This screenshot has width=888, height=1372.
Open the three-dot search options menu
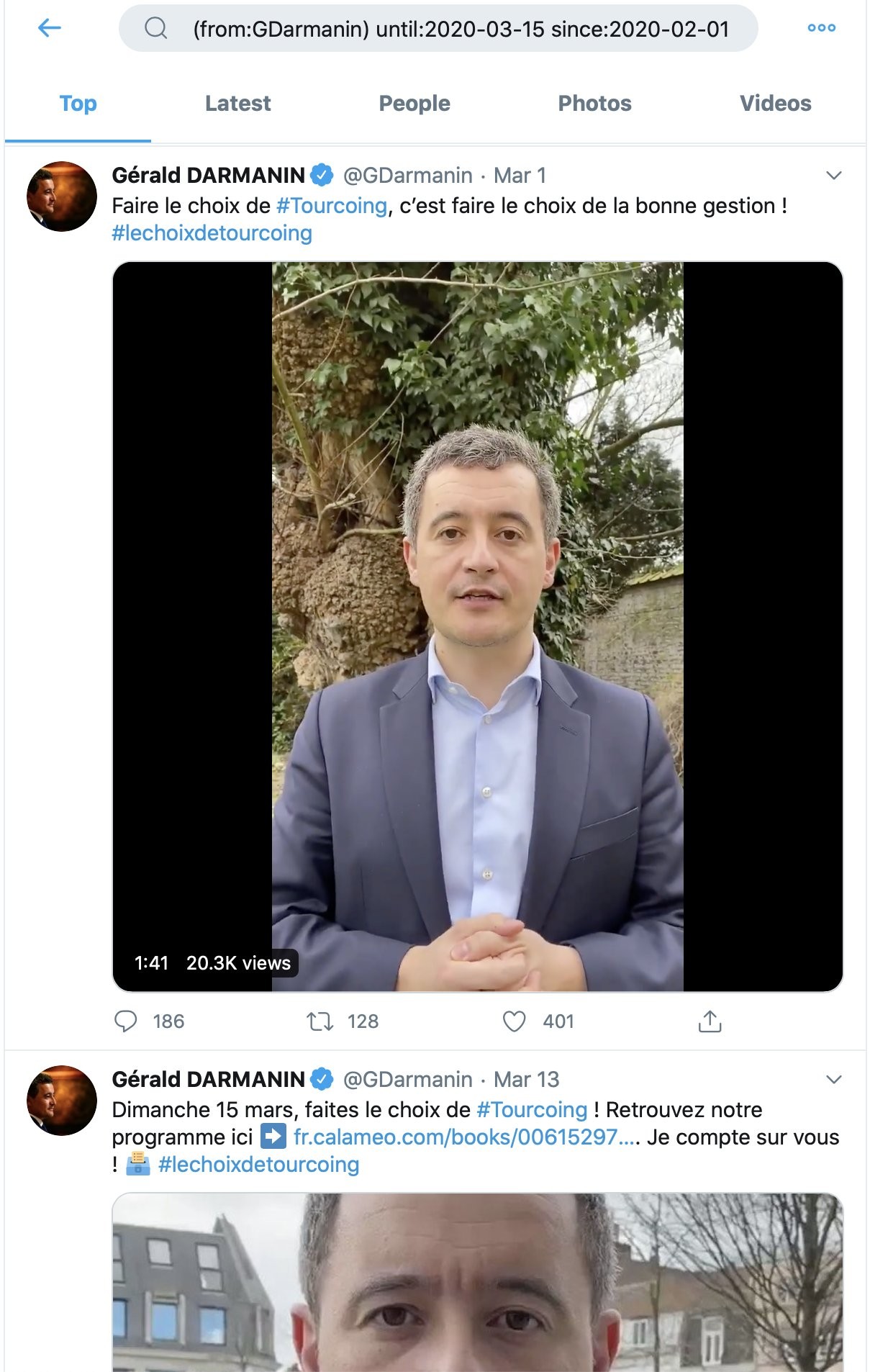point(821,28)
